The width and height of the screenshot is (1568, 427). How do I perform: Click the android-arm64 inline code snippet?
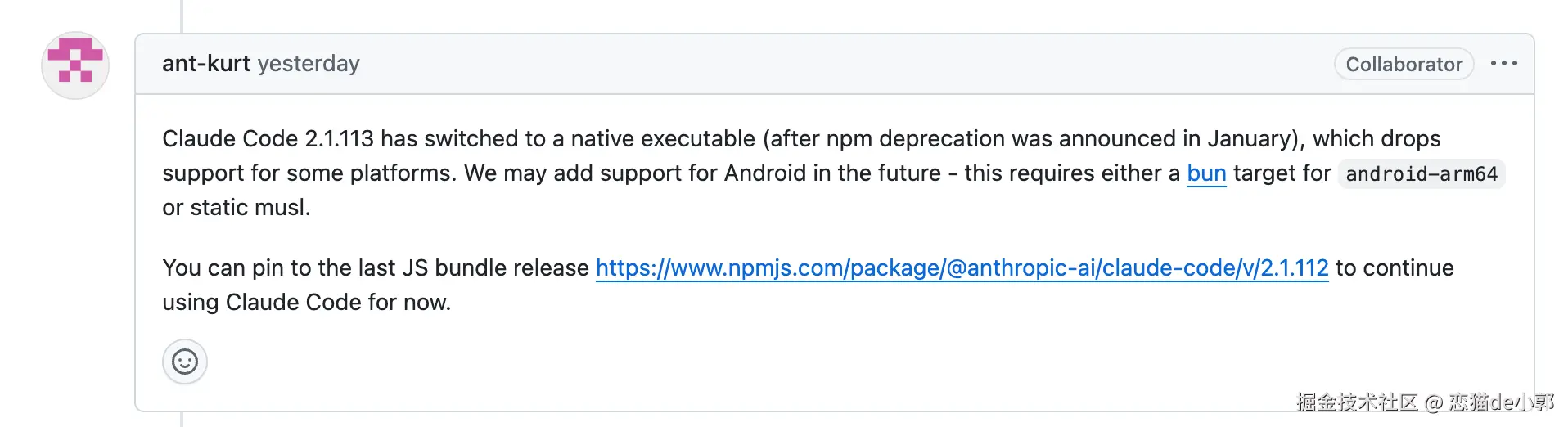(x=1421, y=174)
